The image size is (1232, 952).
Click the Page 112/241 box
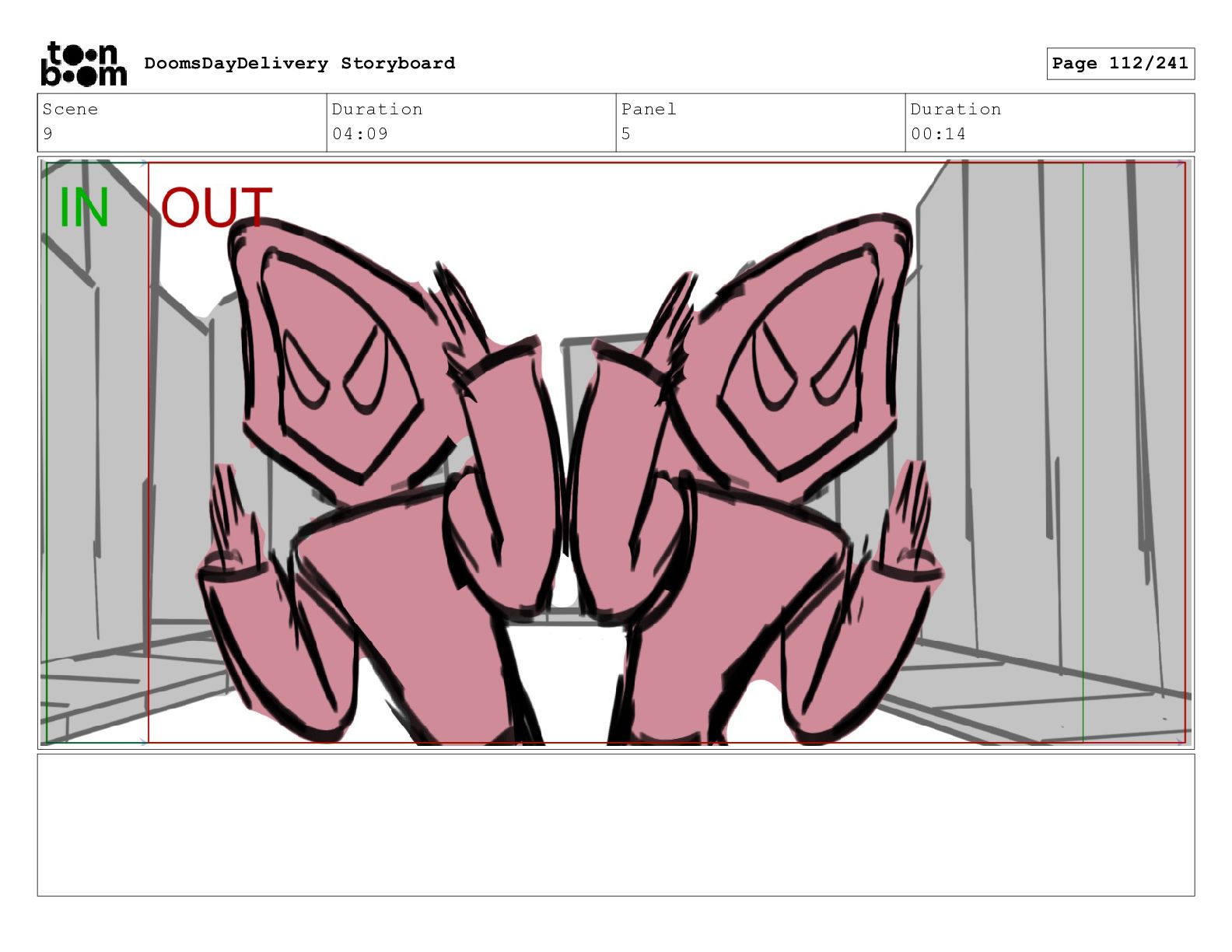click(1120, 63)
